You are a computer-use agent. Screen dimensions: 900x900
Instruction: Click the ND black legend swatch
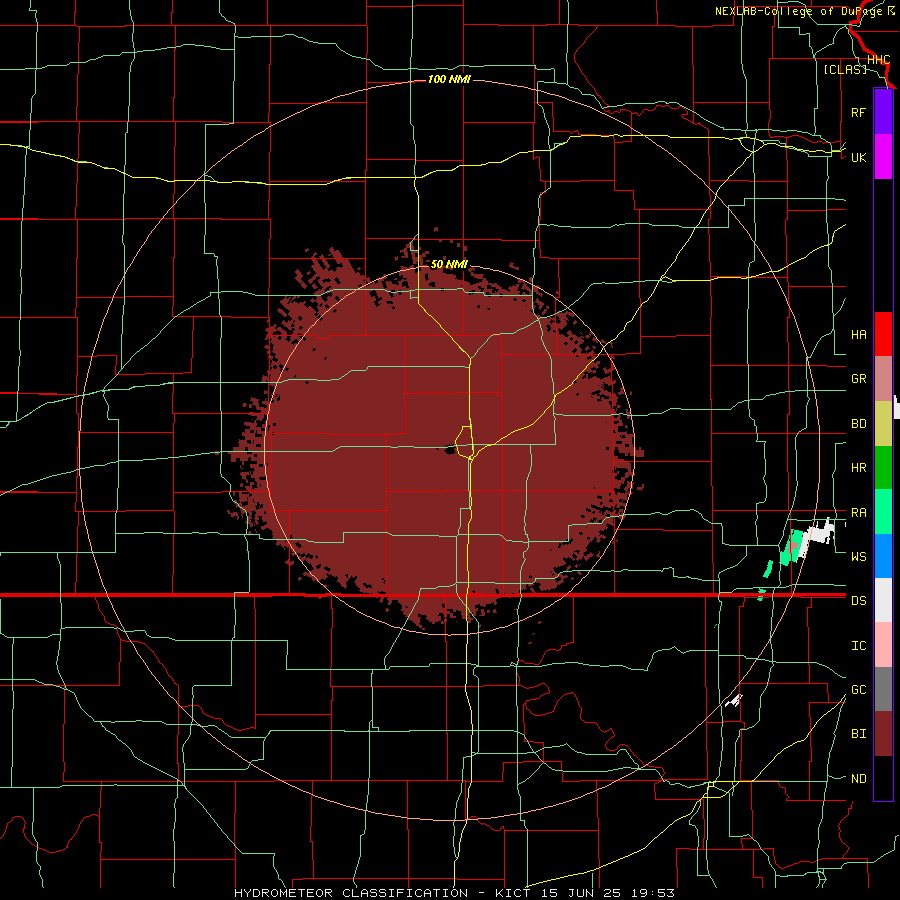pos(883,778)
